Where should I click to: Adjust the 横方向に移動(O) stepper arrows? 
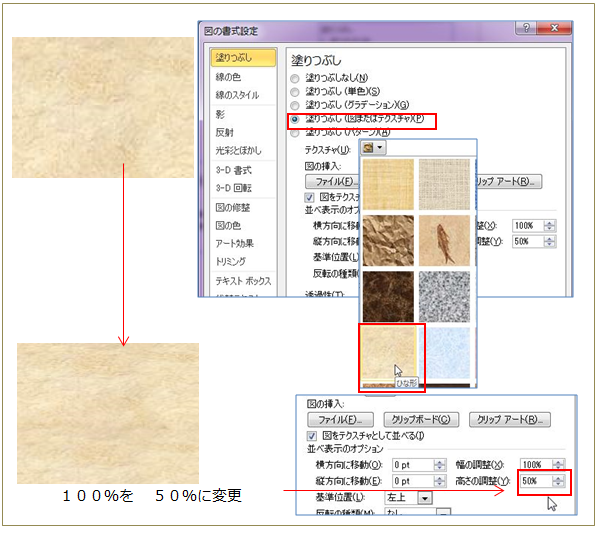pos(440,465)
